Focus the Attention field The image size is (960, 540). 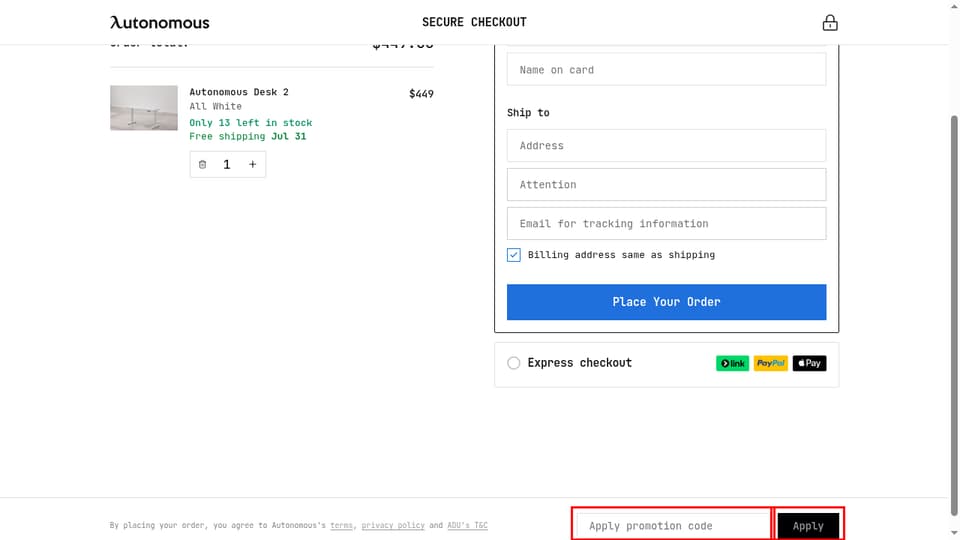[666, 184]
